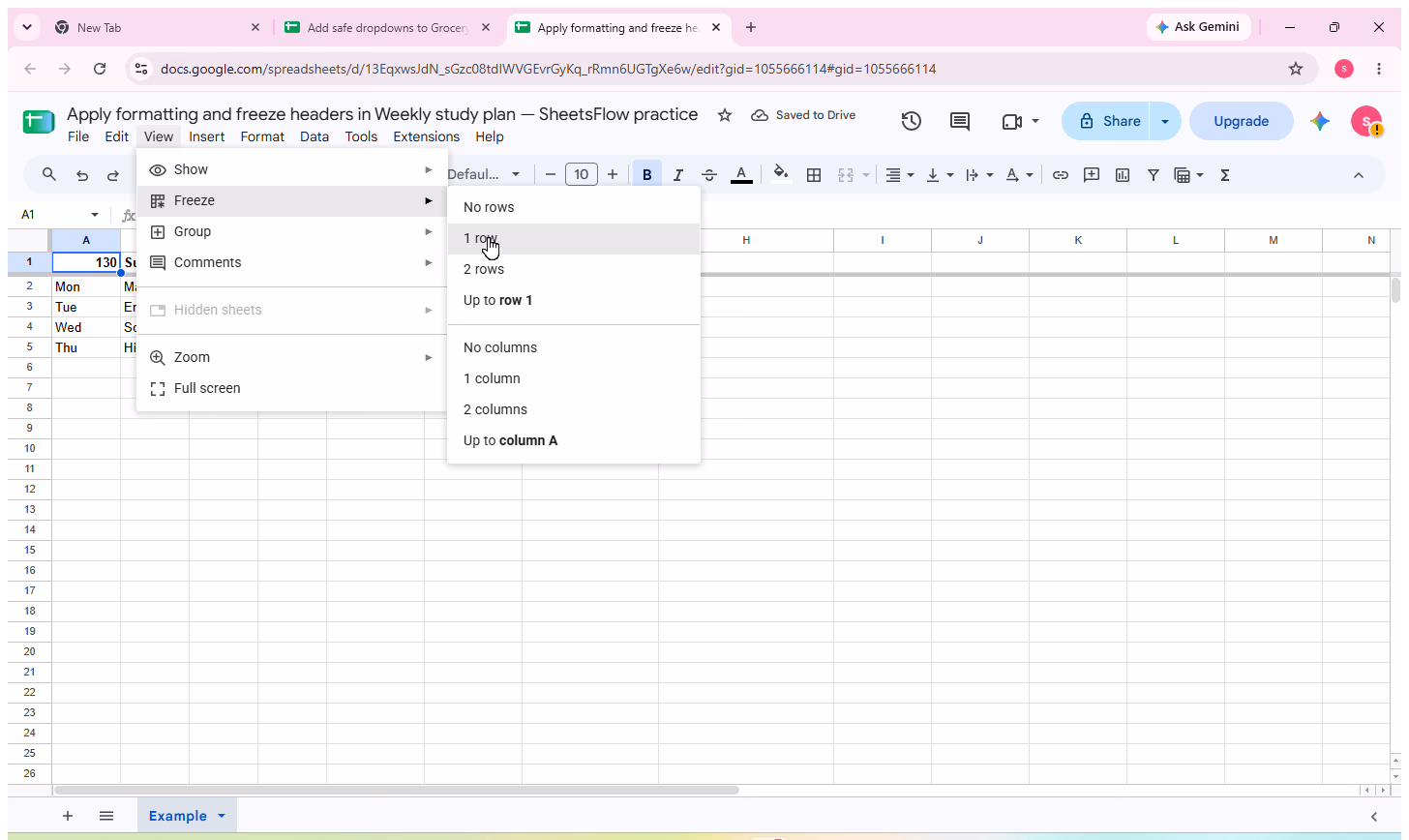Open the Example sheet tab dropdown arrow
1409x840 pixels.
click(x=222, y=816)
